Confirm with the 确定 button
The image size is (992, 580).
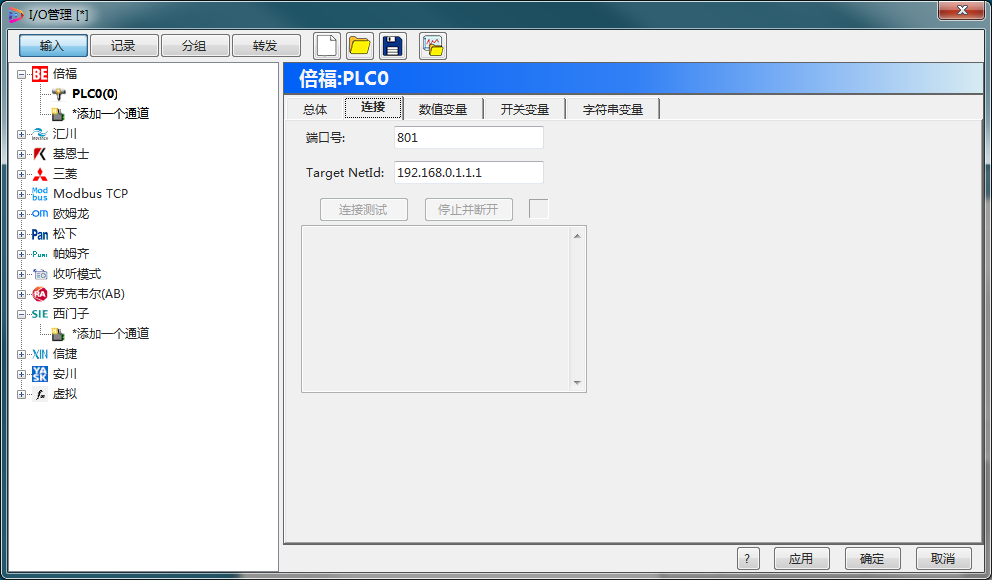pyautogui.click(x=872, y=558)
